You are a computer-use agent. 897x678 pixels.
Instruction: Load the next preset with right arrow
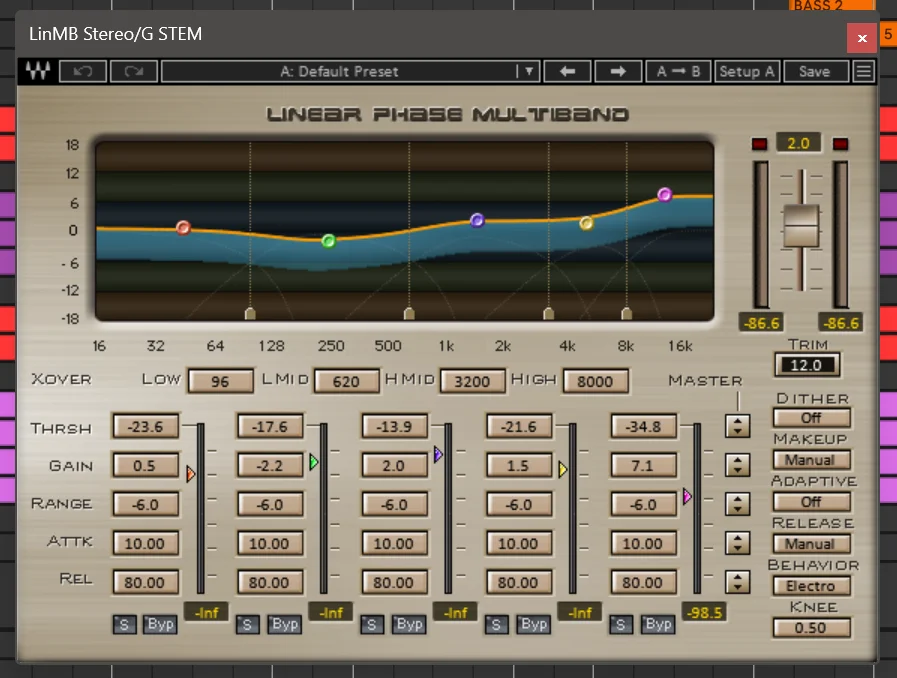pyautogui.click(x=618, y=72)
